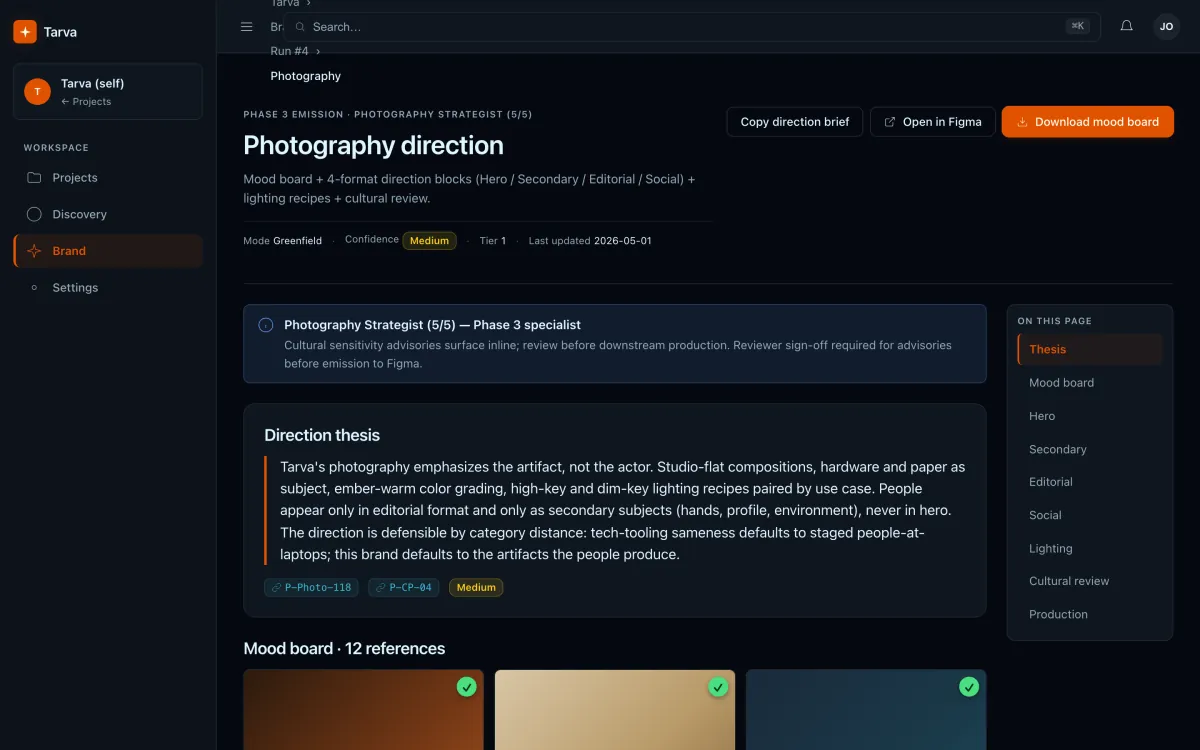This screenshot has width=1200, height=750.
Task: Go back to Projects link
Action: point(86,102)
